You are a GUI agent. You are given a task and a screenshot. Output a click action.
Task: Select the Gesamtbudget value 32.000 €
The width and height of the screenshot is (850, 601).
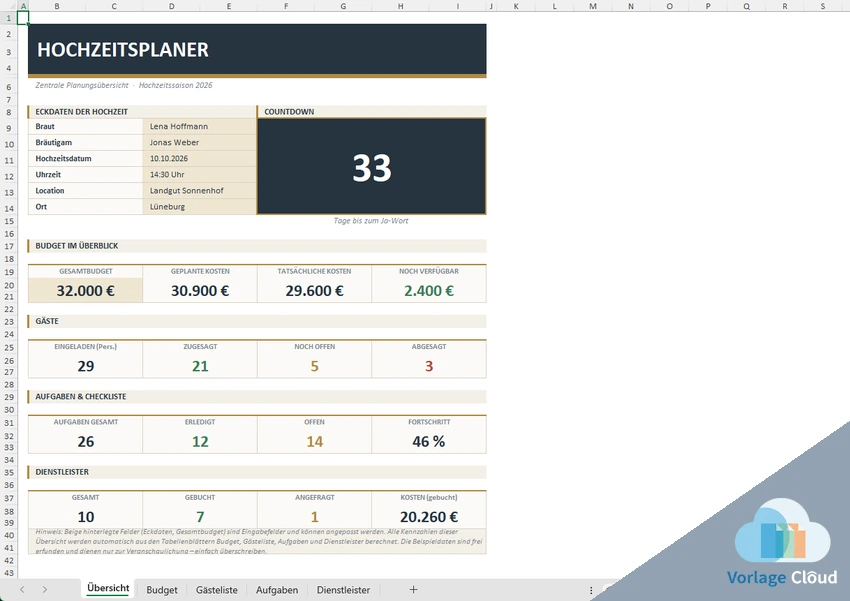point(86,290)
